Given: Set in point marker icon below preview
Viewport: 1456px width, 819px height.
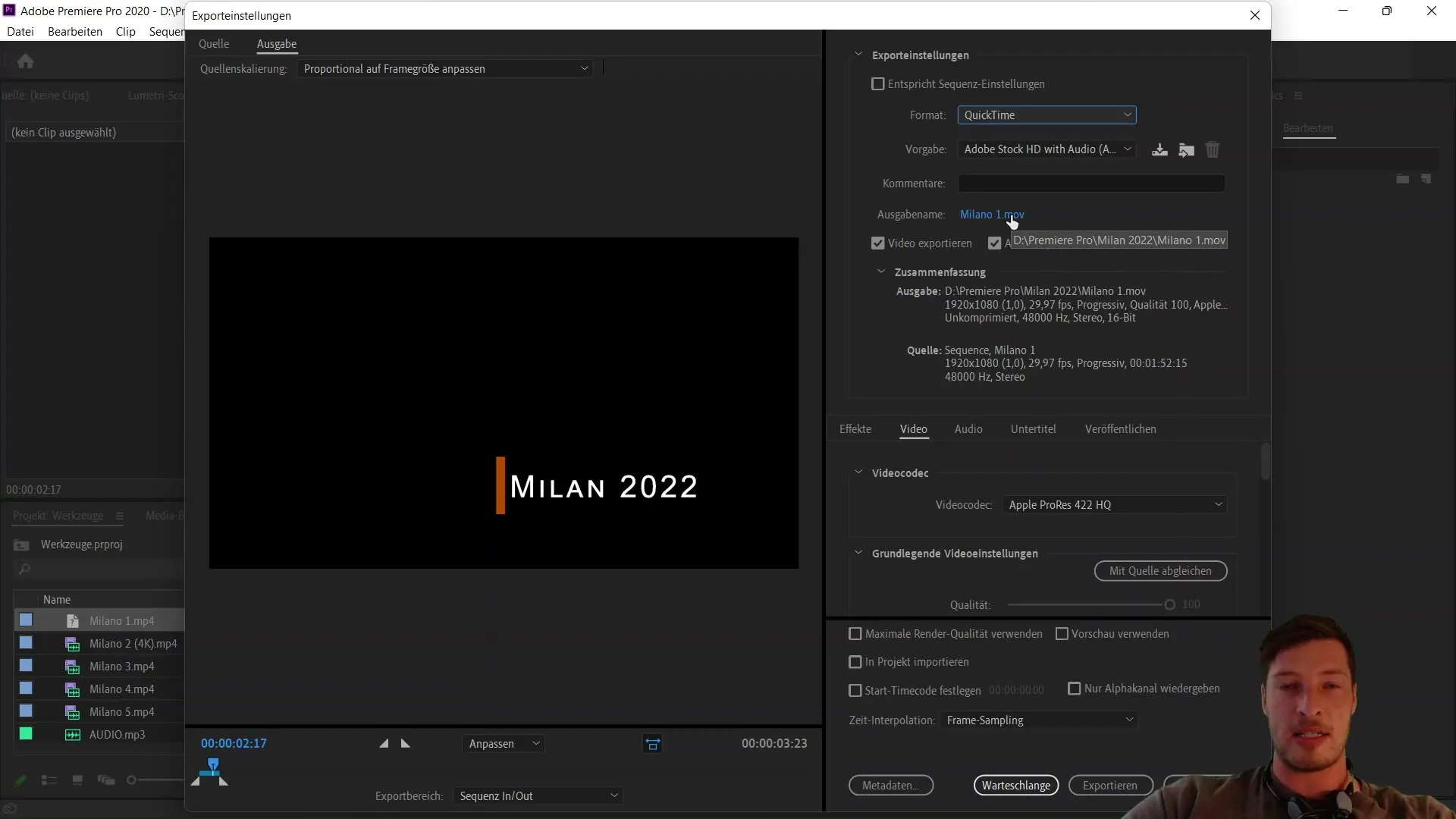Looking at the screenshot, I should click(x=384, y=743).
